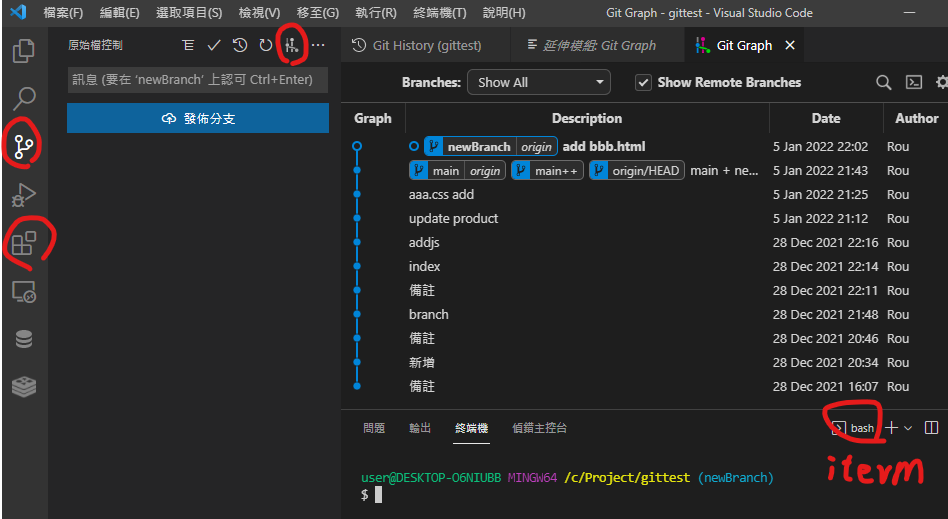Click the 28 Dec 2021 16:07 date cell
Viewport: 948px width, 519px height.
[825, 387]
